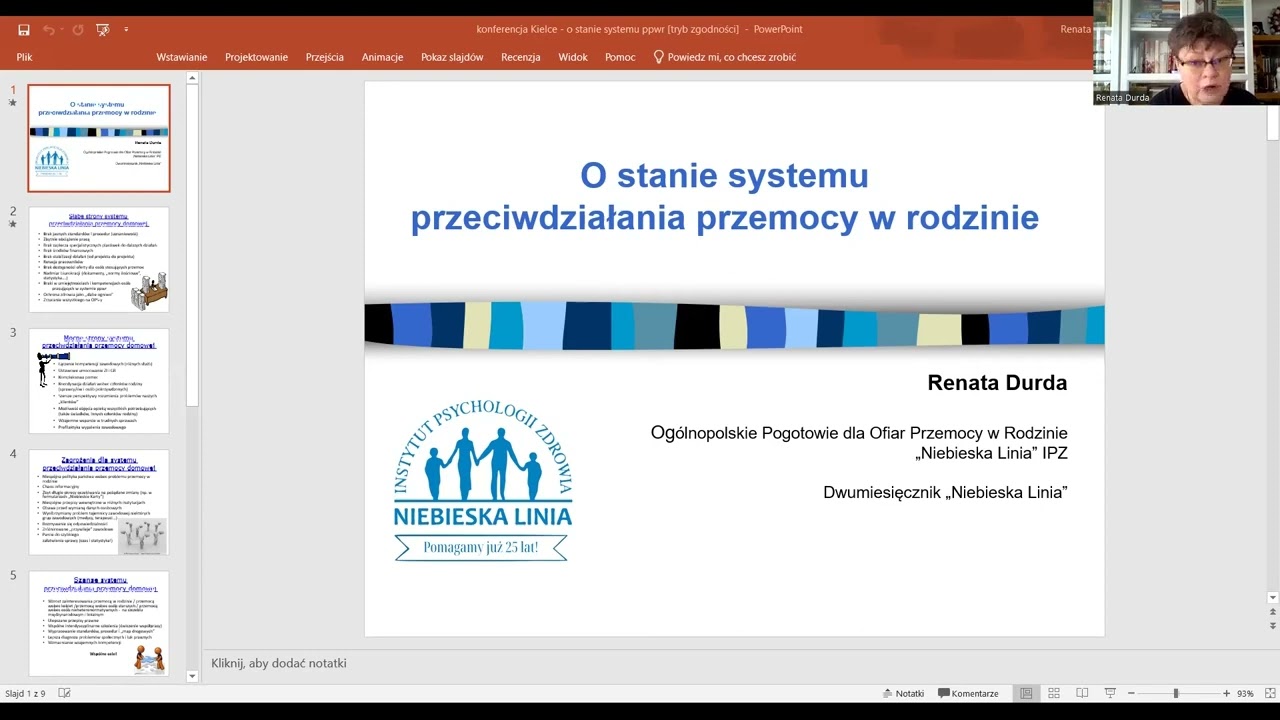The width and height of the screenshot is (1280, 720).
Task: Click the "Renata Durda" author text on slide
Action: click(x=997, y=383)
